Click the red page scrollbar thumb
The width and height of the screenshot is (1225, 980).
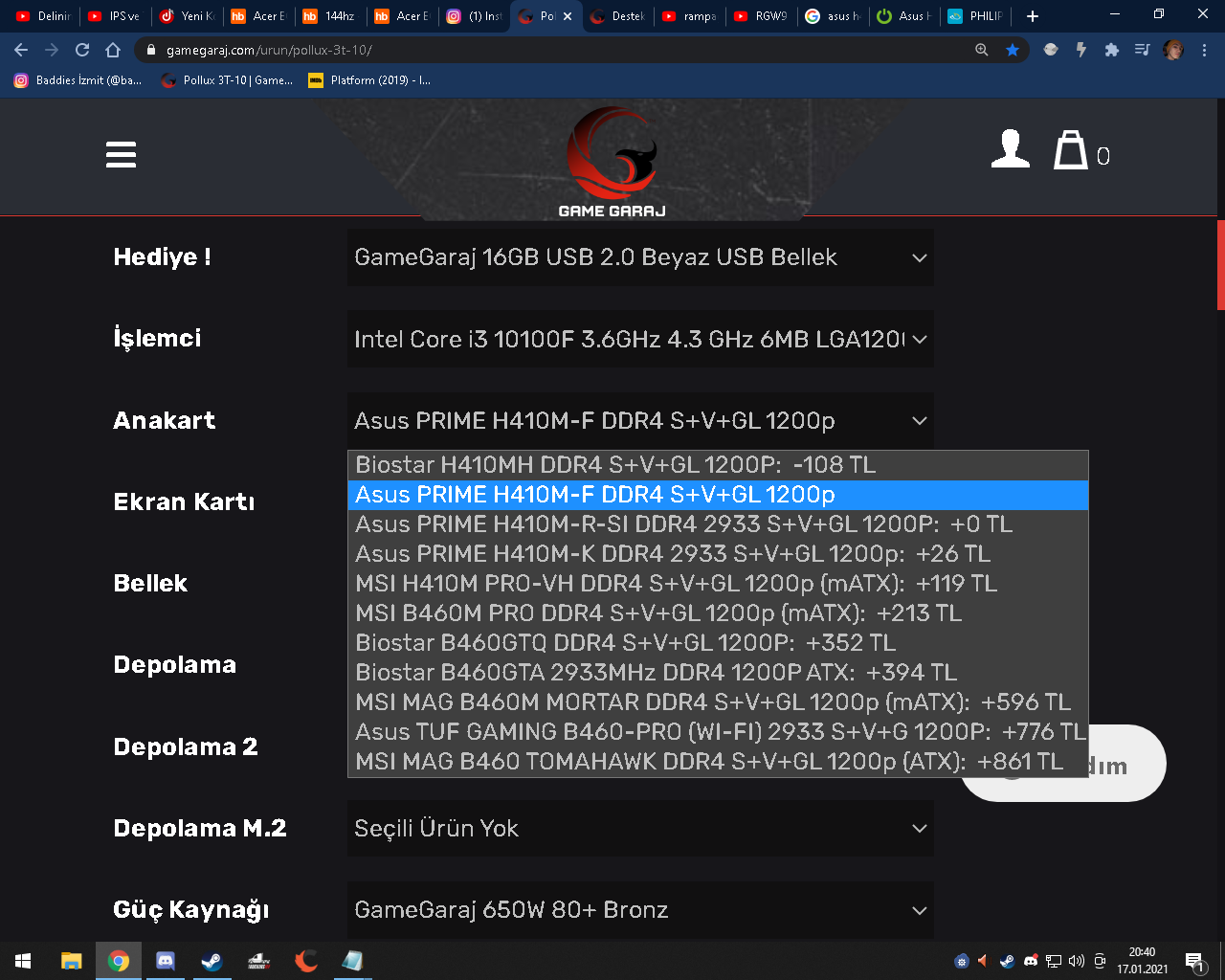[x=1220, y=265]
